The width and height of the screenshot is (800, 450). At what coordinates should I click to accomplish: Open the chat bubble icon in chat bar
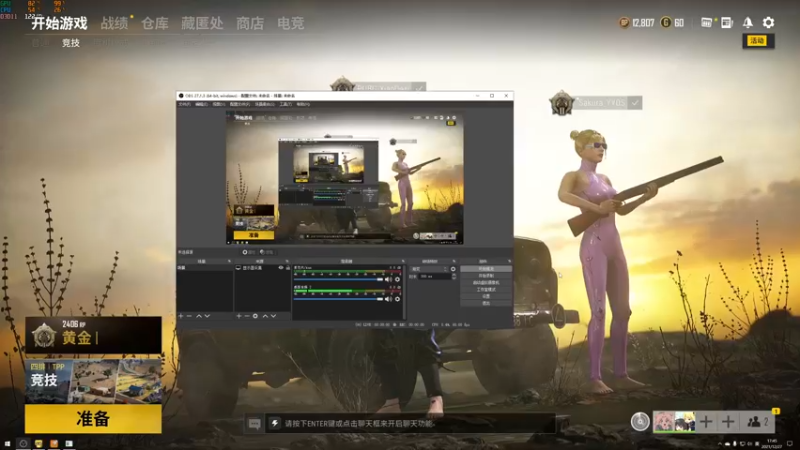pyautogui.click(x=254, y=423)
